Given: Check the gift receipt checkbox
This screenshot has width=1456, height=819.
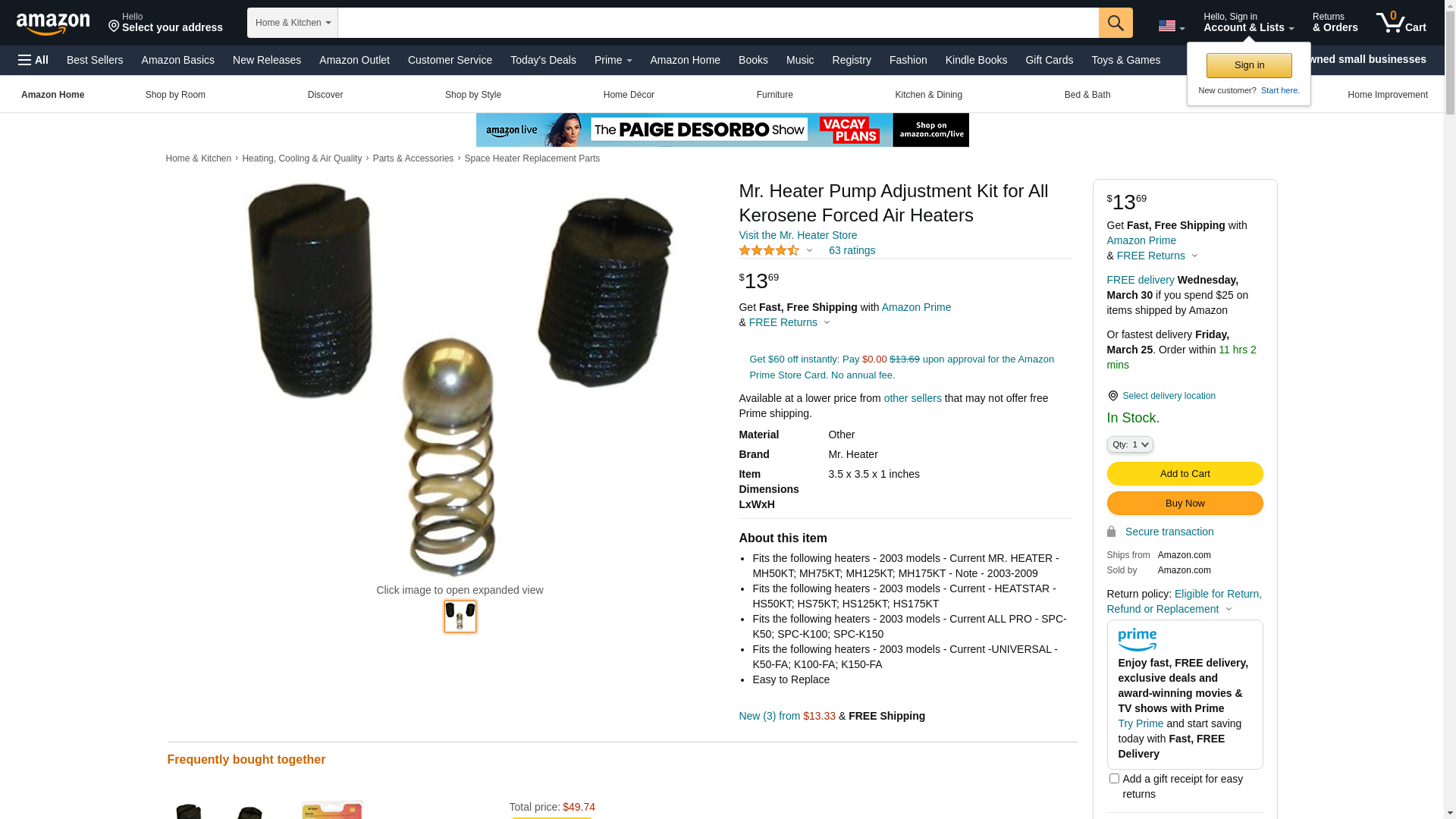Looking at the screenshot, I should pyautogui.click(x=1114, y=778).
